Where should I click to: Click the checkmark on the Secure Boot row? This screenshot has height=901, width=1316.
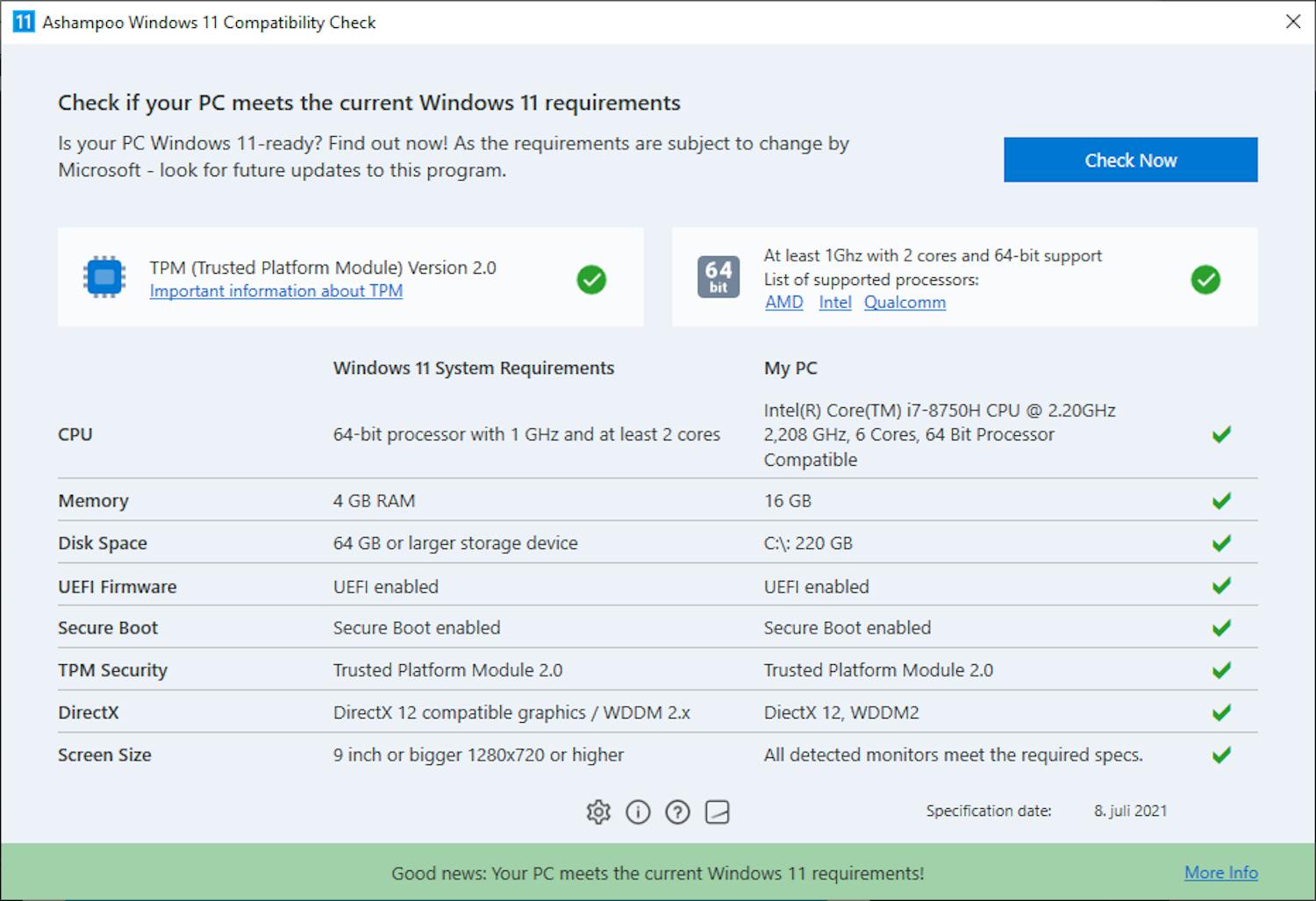[x=1220, y=627]
